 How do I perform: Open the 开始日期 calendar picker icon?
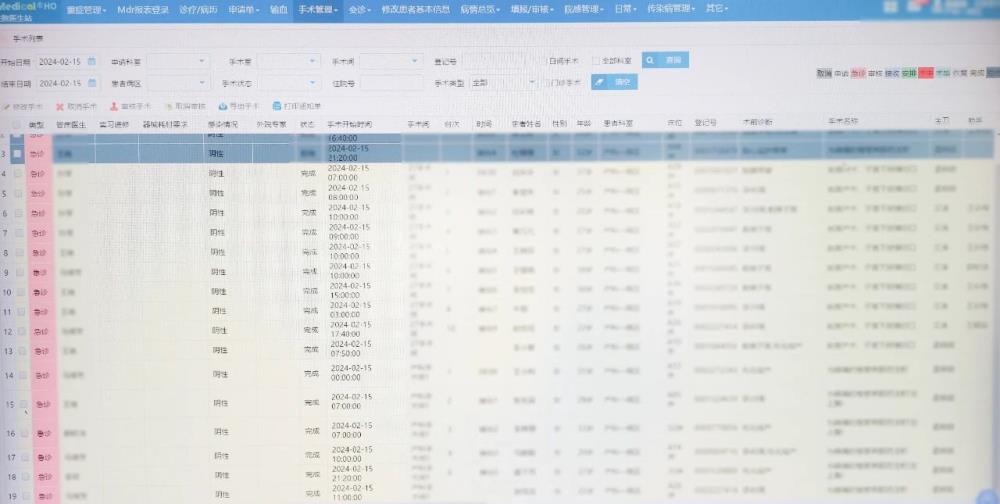tap(91, 61)
